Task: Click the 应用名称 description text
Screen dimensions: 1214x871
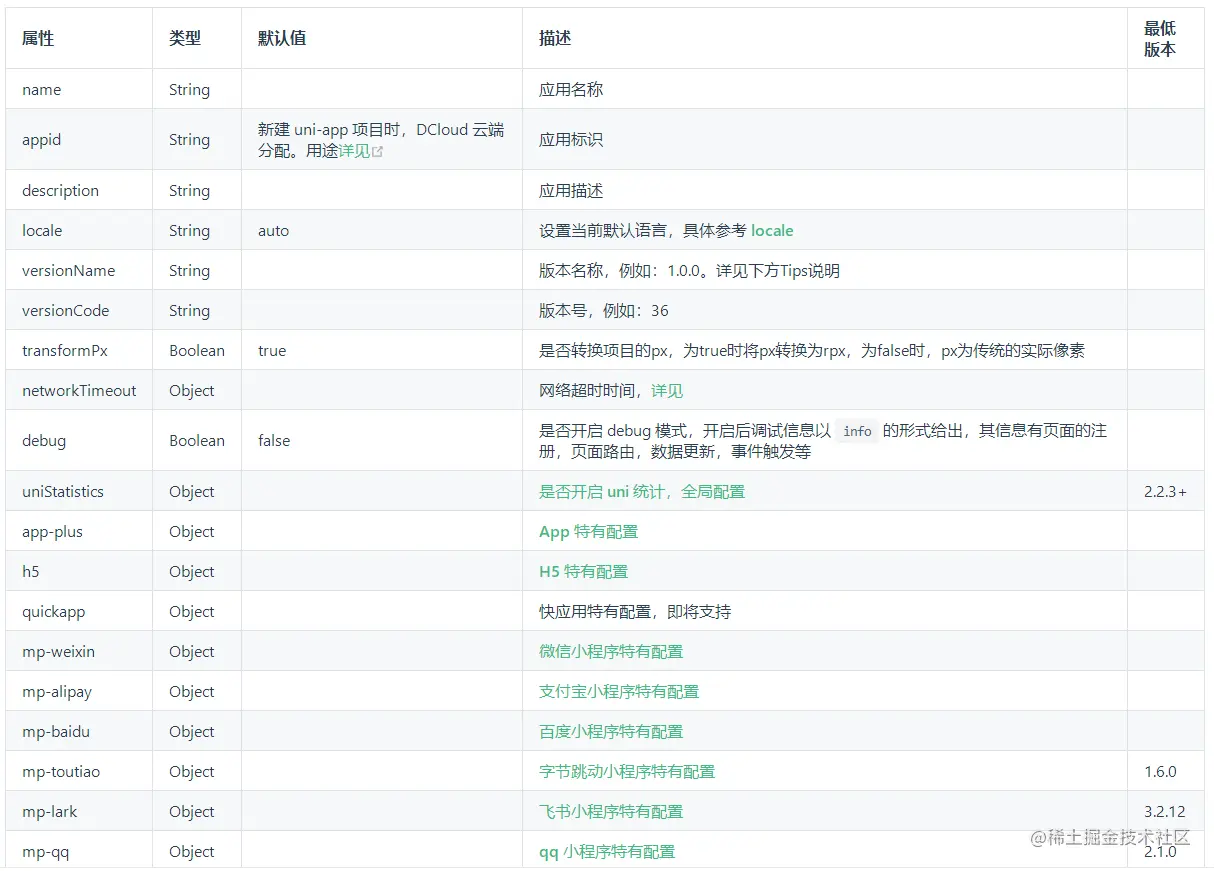Action: [x=571, y=89]
